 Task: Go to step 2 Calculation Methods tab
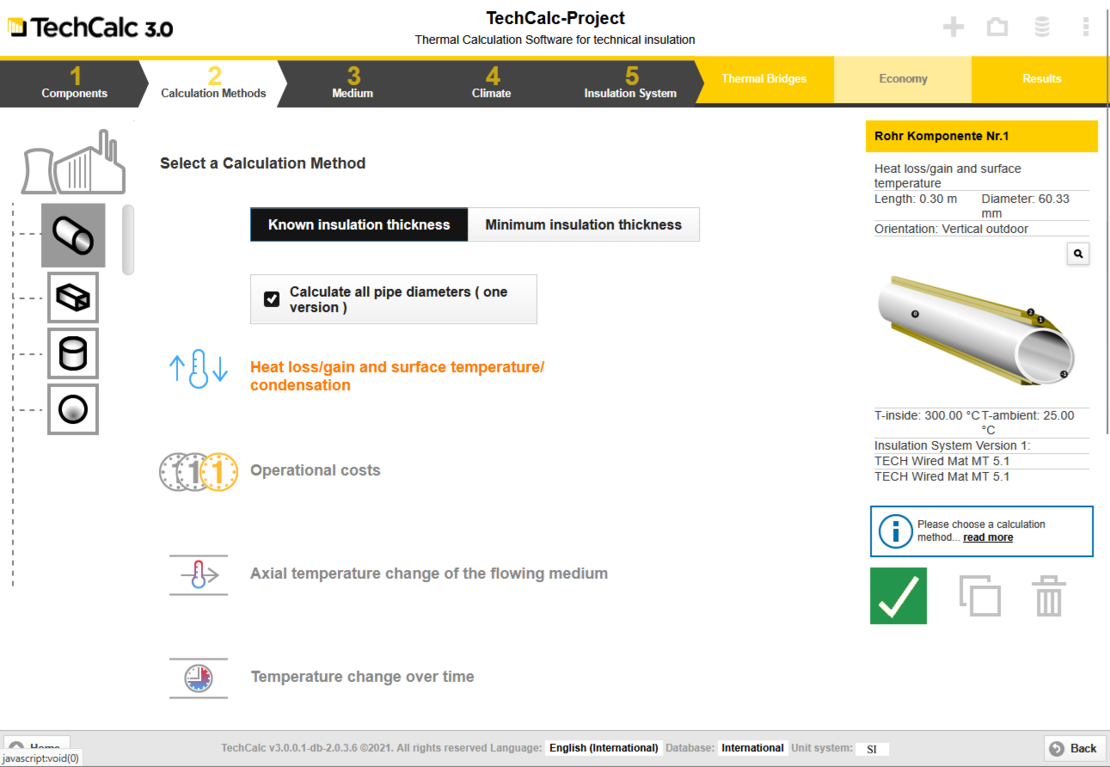pos(213,84)
